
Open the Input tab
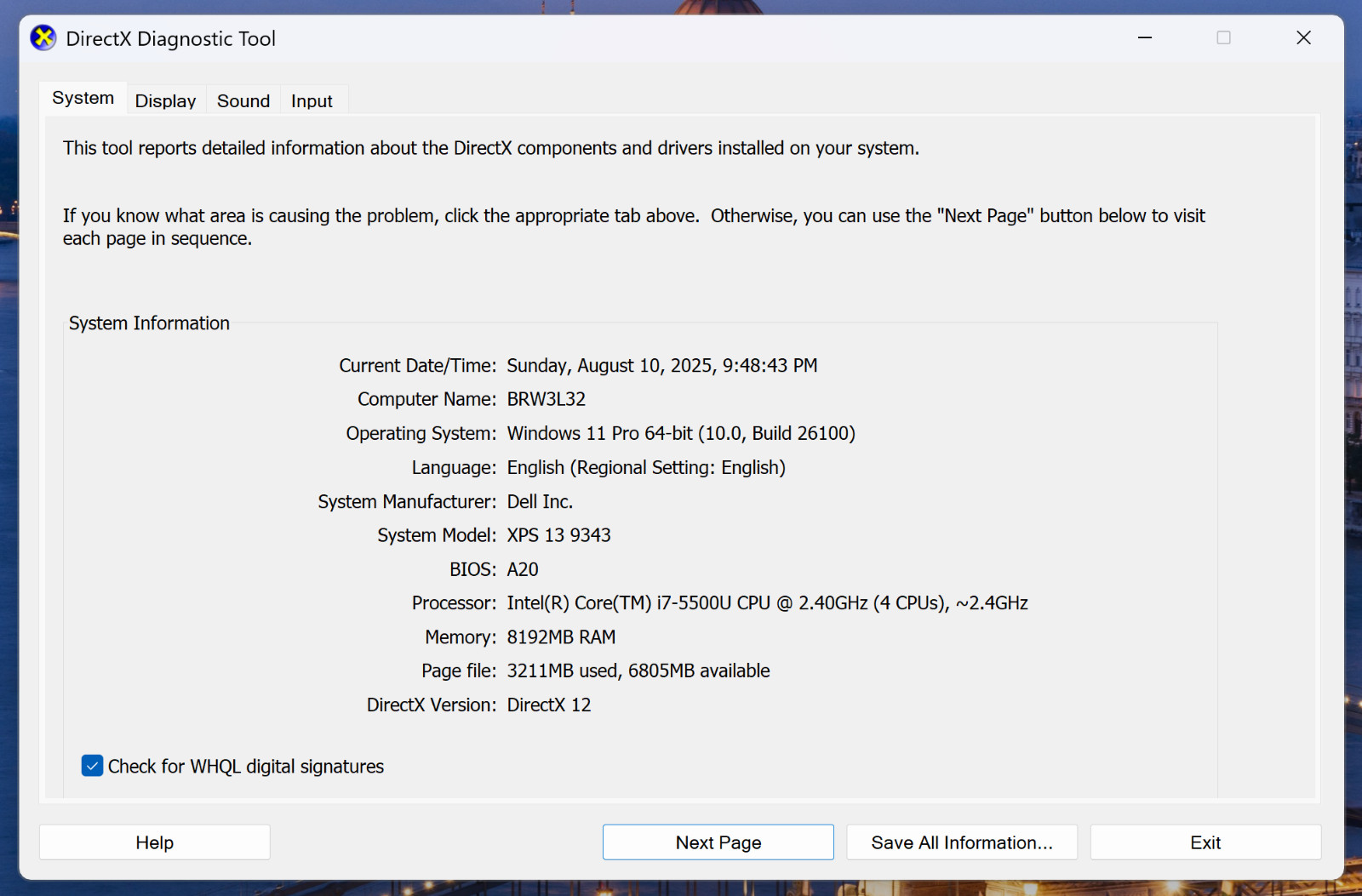312,100
